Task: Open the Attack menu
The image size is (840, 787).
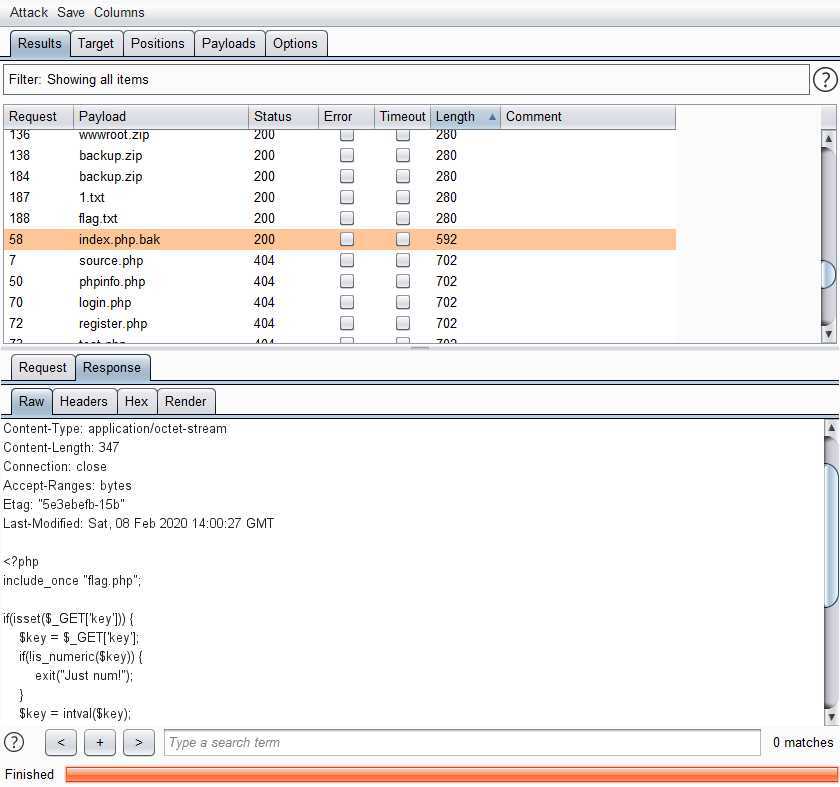Action: 29,13
